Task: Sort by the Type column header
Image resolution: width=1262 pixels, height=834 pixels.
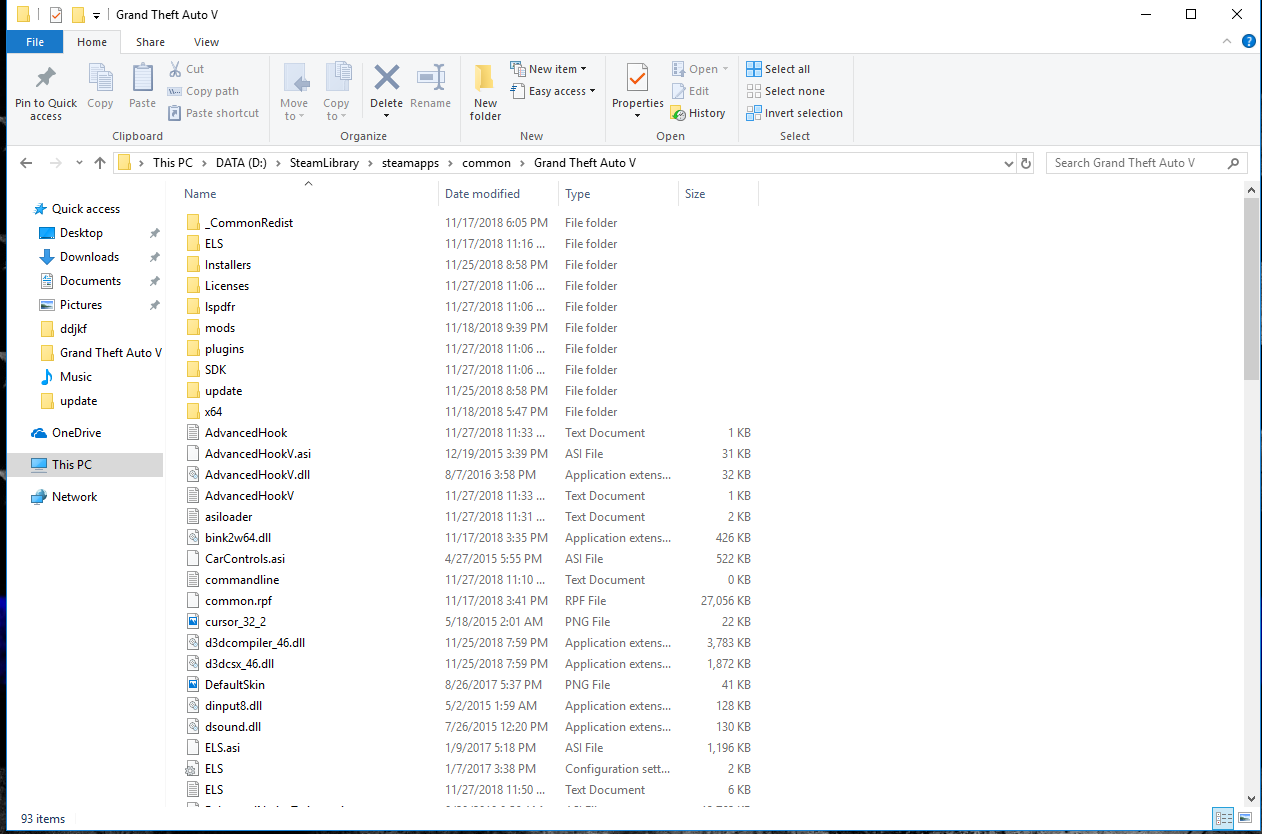Action: (618, 193)
